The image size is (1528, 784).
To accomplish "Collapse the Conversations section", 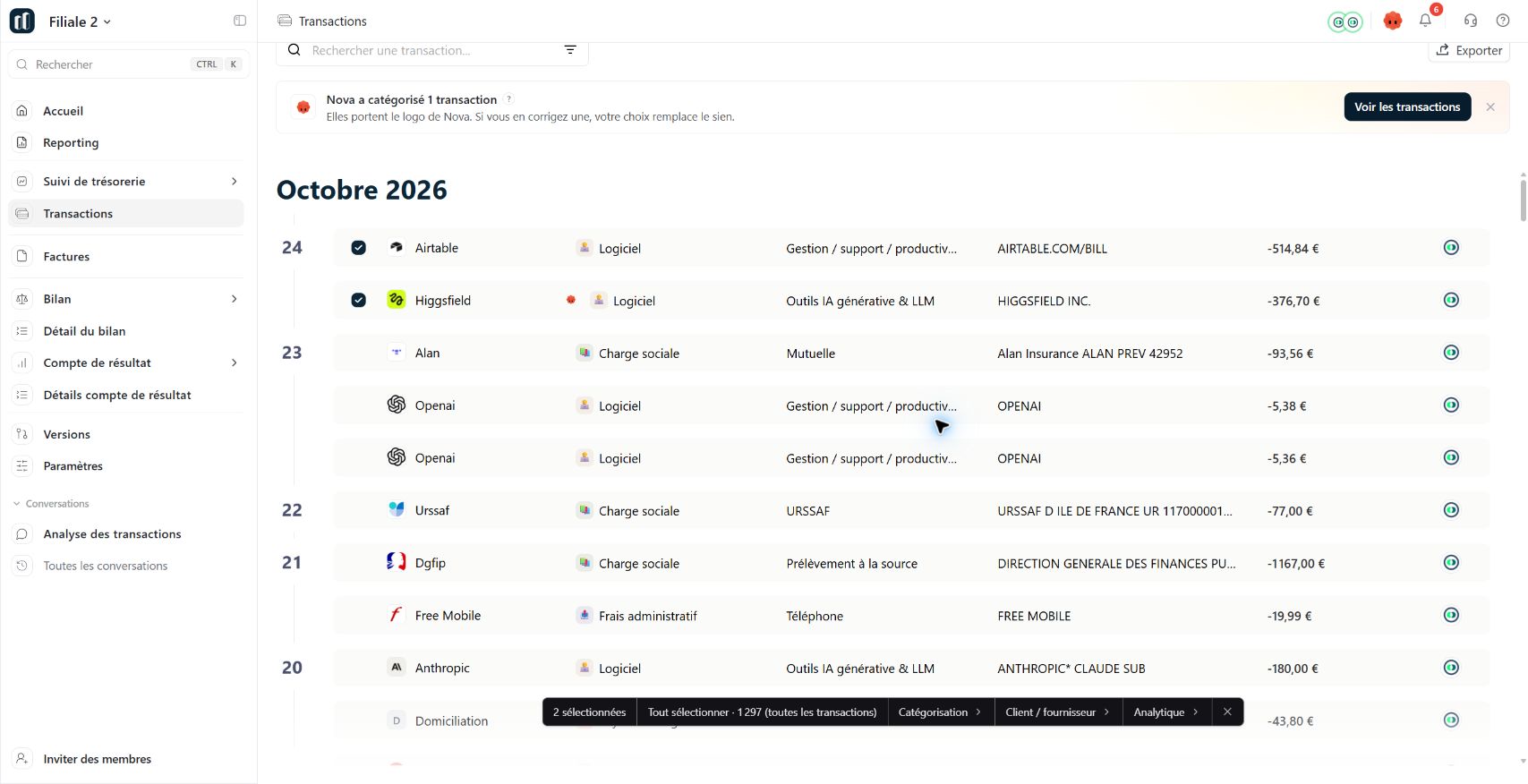I will click(x=51, y=504).
